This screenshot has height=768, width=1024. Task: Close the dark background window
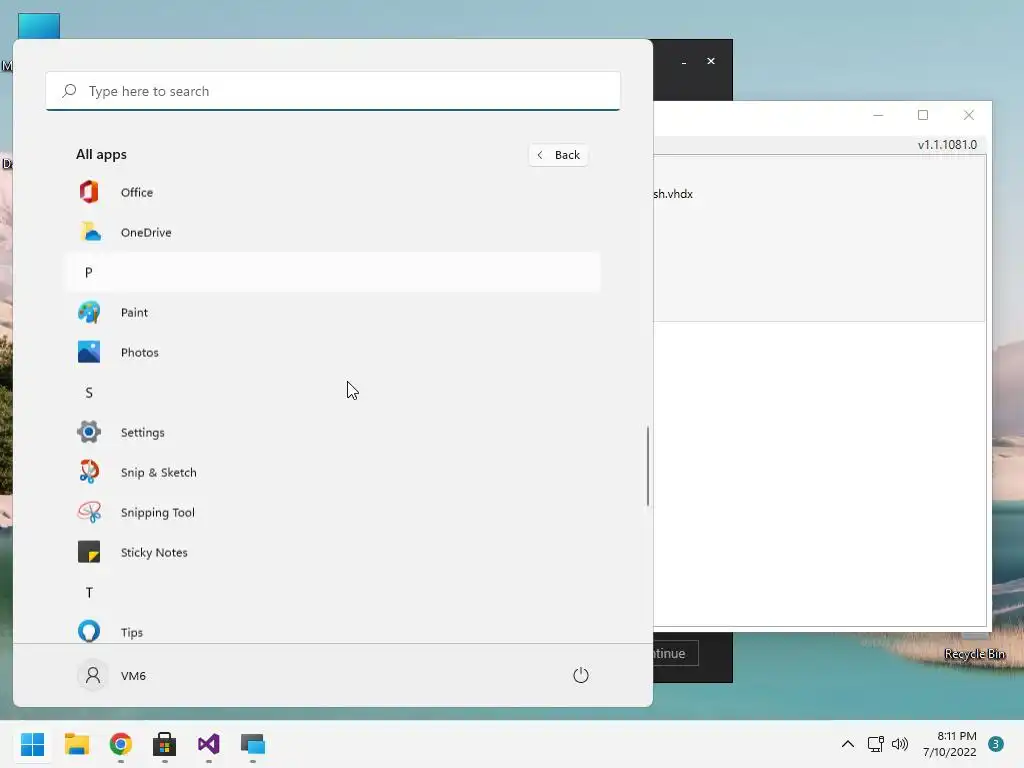tap(711, 61)
